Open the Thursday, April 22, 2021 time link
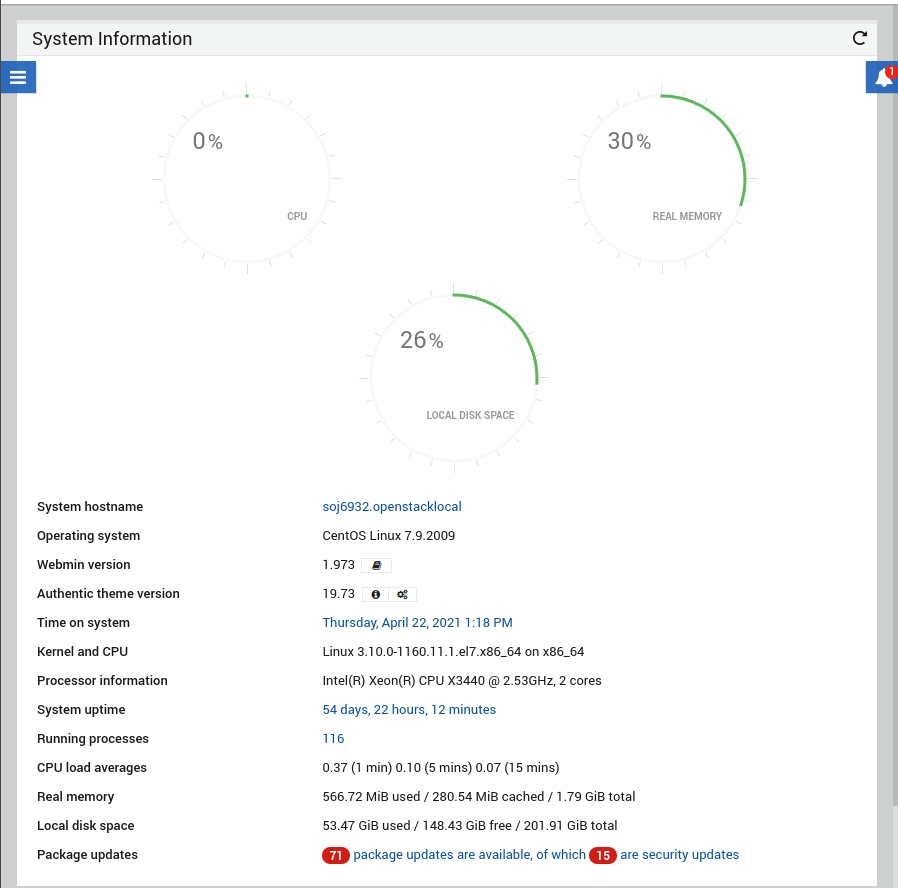Image resolution: width=898 pixels, height=888 pixels. click(418, 622)
